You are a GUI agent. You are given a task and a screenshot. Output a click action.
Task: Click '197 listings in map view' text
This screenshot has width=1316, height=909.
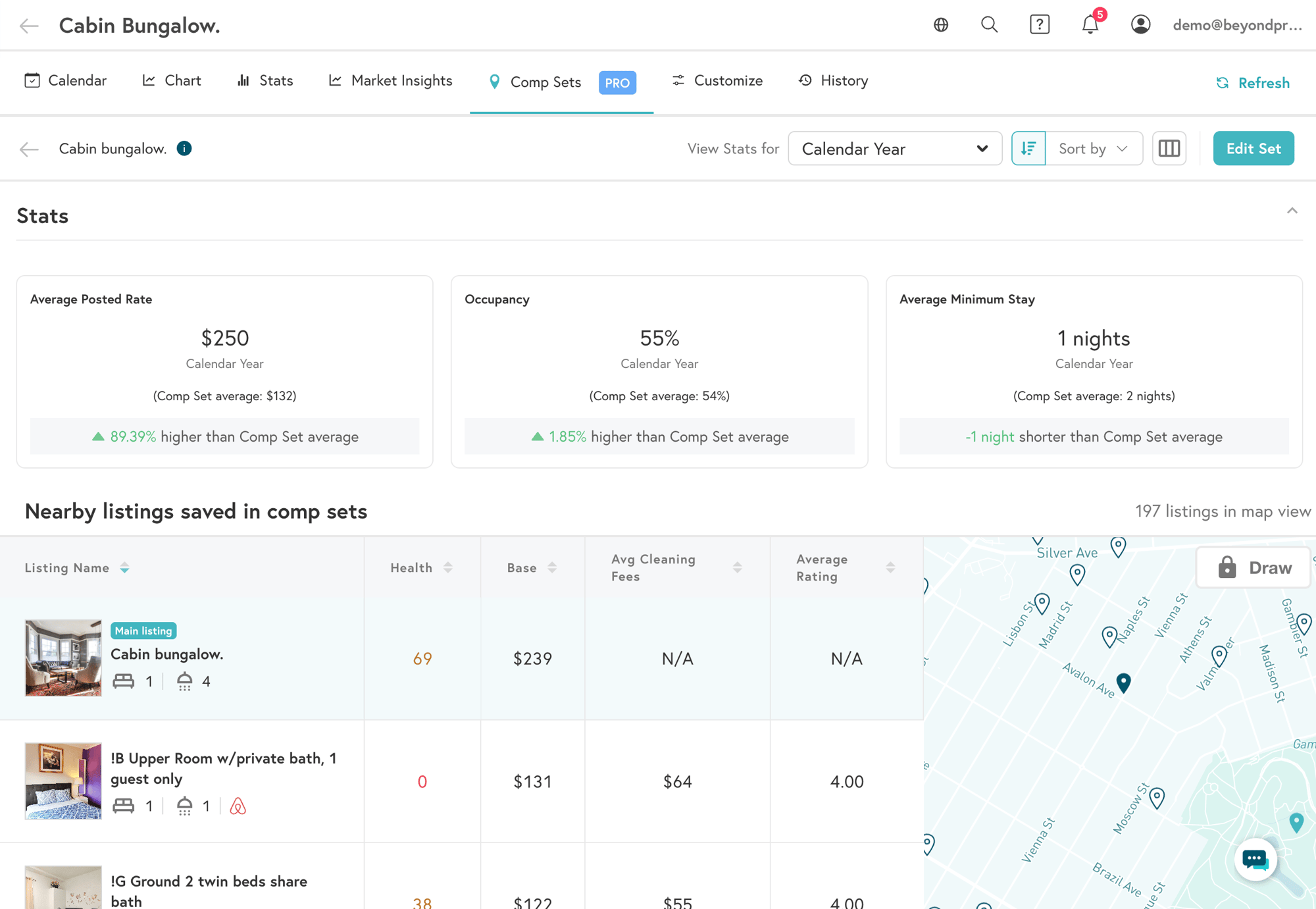click(x=1223, y=511)
